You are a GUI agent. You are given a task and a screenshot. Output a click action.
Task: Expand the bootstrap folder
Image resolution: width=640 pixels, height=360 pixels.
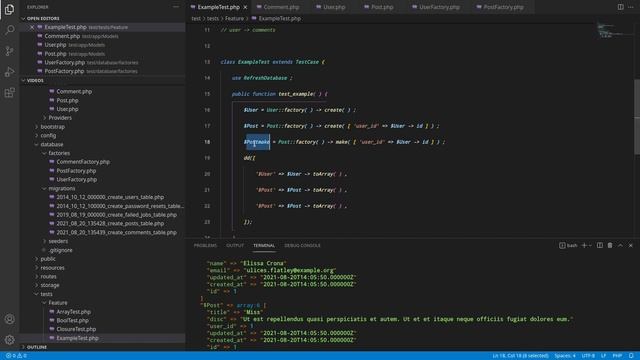point(52,127)
